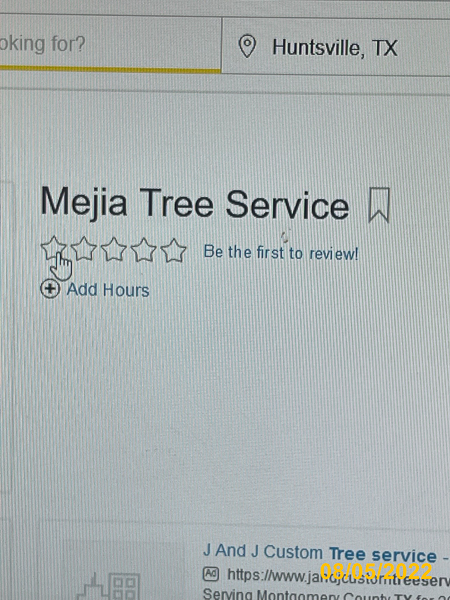Select the fourth rating star
The width and height of the screenshot is (450, 600).
(143, 250)
